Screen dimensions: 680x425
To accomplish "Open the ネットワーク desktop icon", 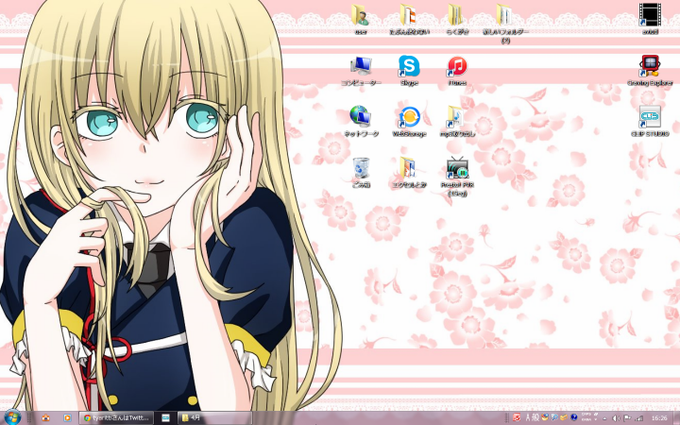I will coord(361,121).
